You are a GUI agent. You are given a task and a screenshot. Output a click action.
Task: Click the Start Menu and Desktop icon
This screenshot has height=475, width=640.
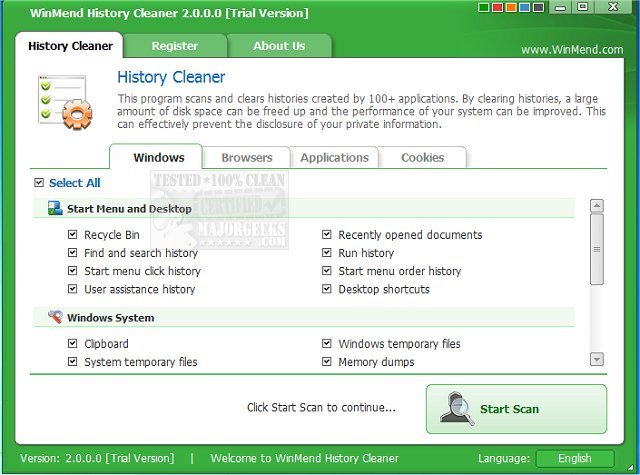(x=55, y=208)
